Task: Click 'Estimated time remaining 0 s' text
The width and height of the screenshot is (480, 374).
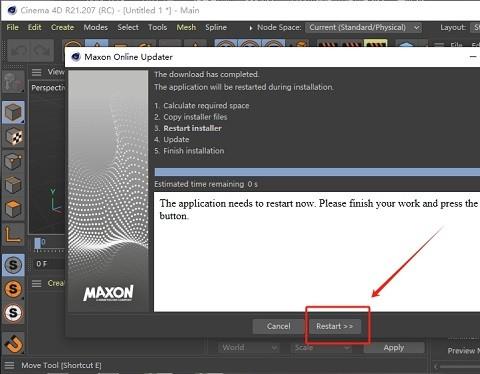Action: [x=206, y=184]
